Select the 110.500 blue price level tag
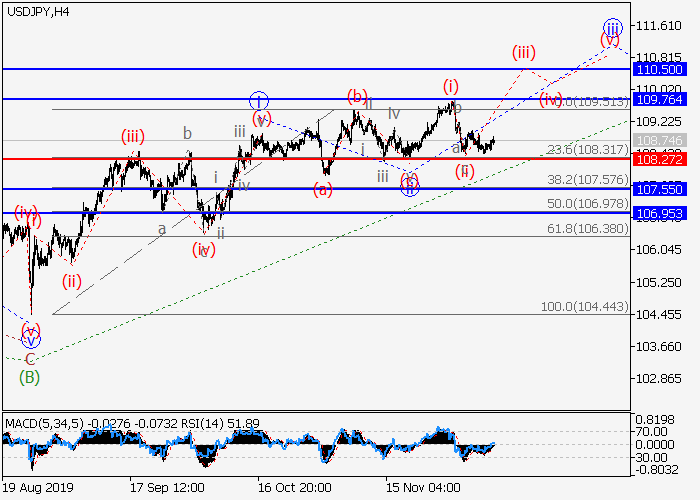Image resolution: width=700 pixels, height=500 pixels. (x=659, y=69)
